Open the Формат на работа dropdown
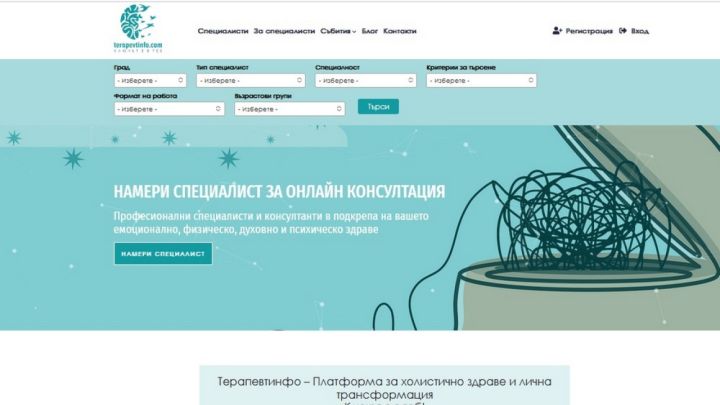This screenshot has height=405, width=720. coord(169,109)
